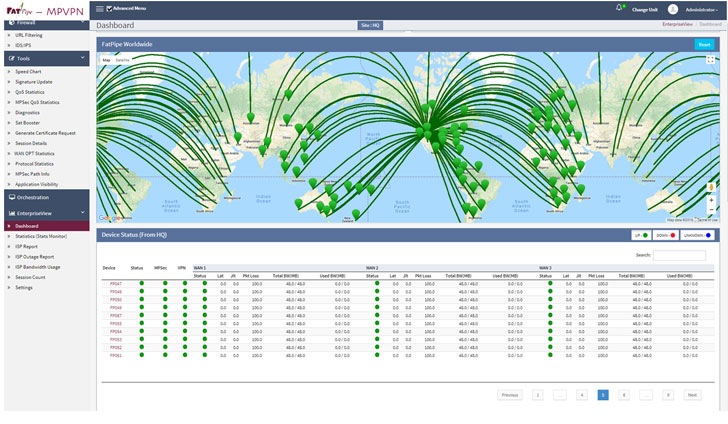This screenshot has width=728, height=424.
Task: Toggle the Advanced Menu checkbox
Action: click(x=109, y=8)
